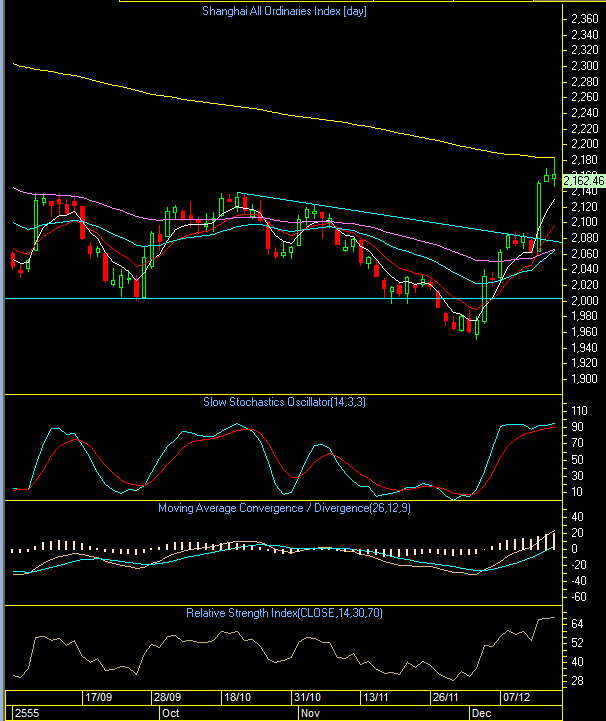This screenshot has width=606, height=721.
Task: Click the Relative Strength Index panel title
Action: 281,613
